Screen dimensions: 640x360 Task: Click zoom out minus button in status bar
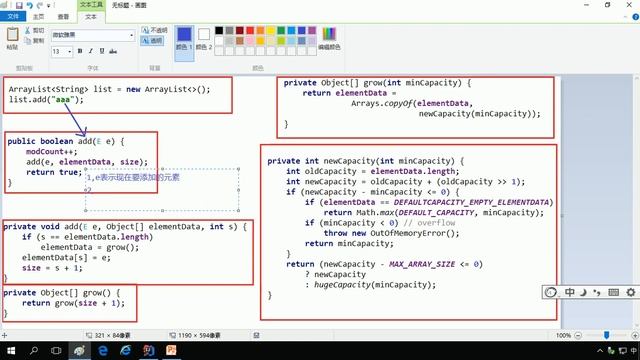coord(578,336)
